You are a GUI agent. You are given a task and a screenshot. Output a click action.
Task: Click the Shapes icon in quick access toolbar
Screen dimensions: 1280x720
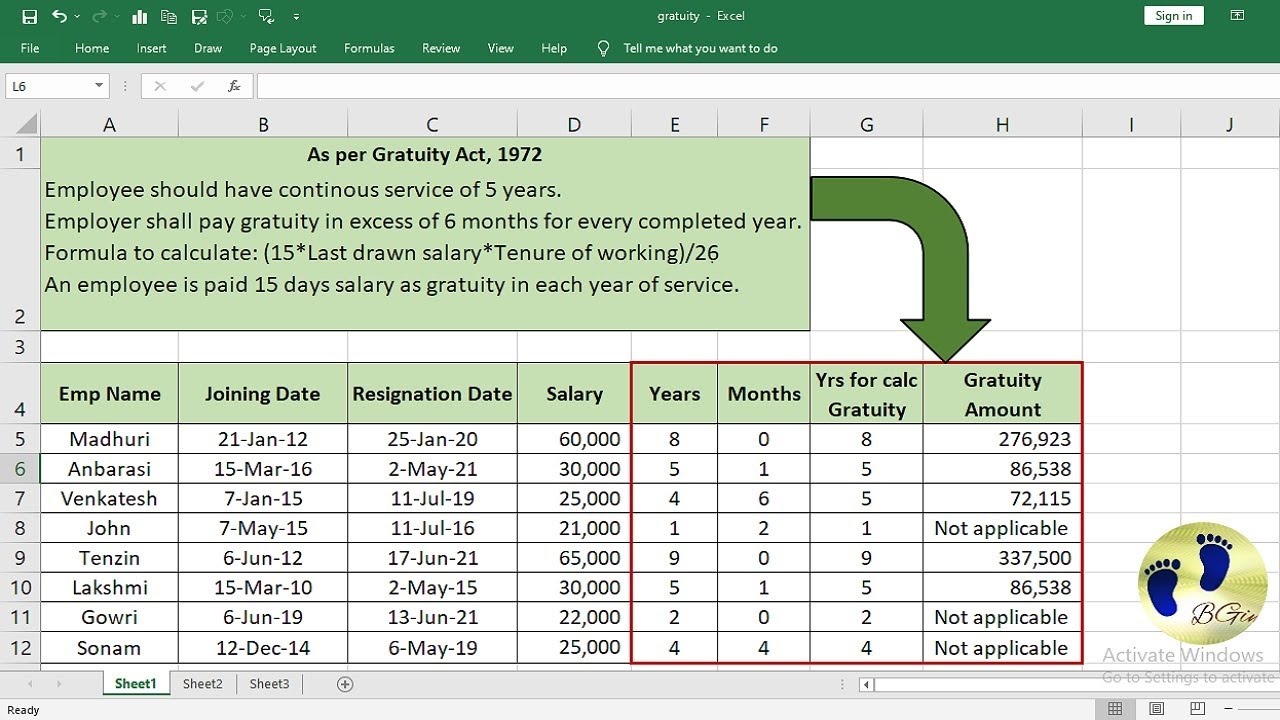tap(223, 17)
